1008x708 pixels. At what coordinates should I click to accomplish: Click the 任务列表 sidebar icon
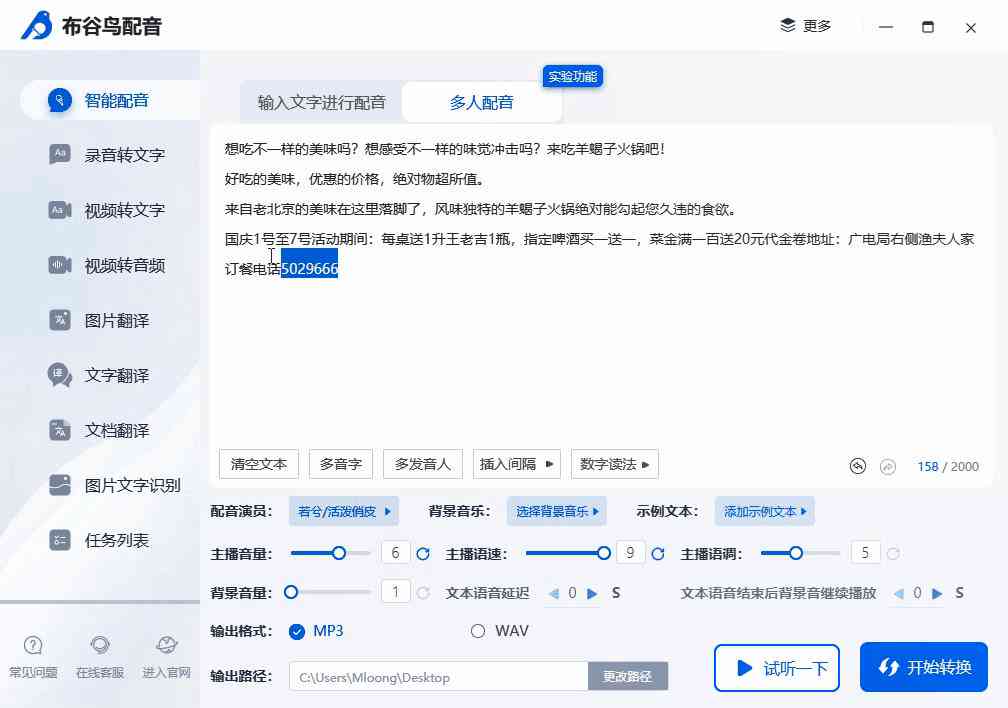point(60,540)
